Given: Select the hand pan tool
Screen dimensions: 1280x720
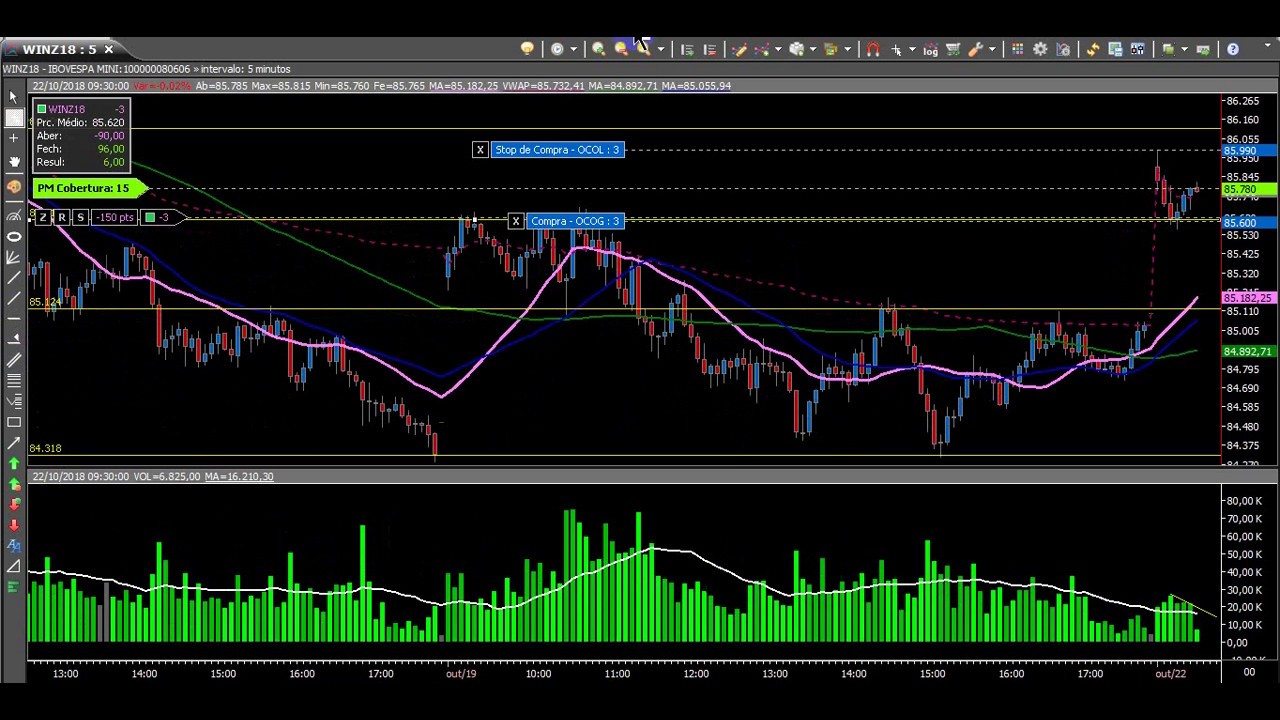Looking at the screenshot, I should [14, 162].
